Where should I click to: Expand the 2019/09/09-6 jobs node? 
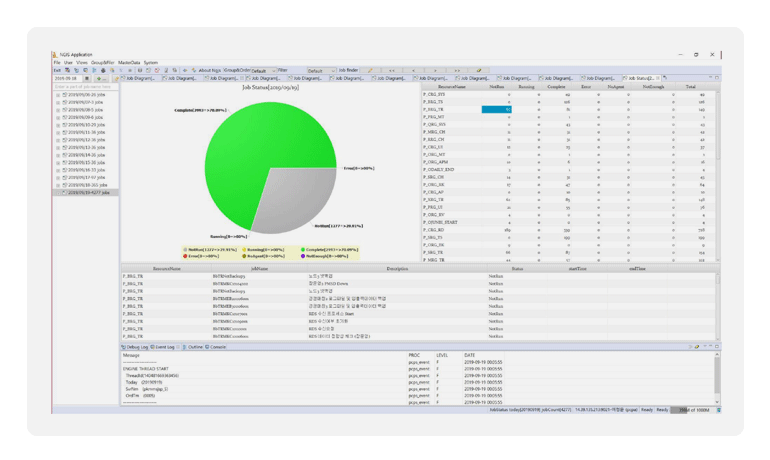coord(58,117)
